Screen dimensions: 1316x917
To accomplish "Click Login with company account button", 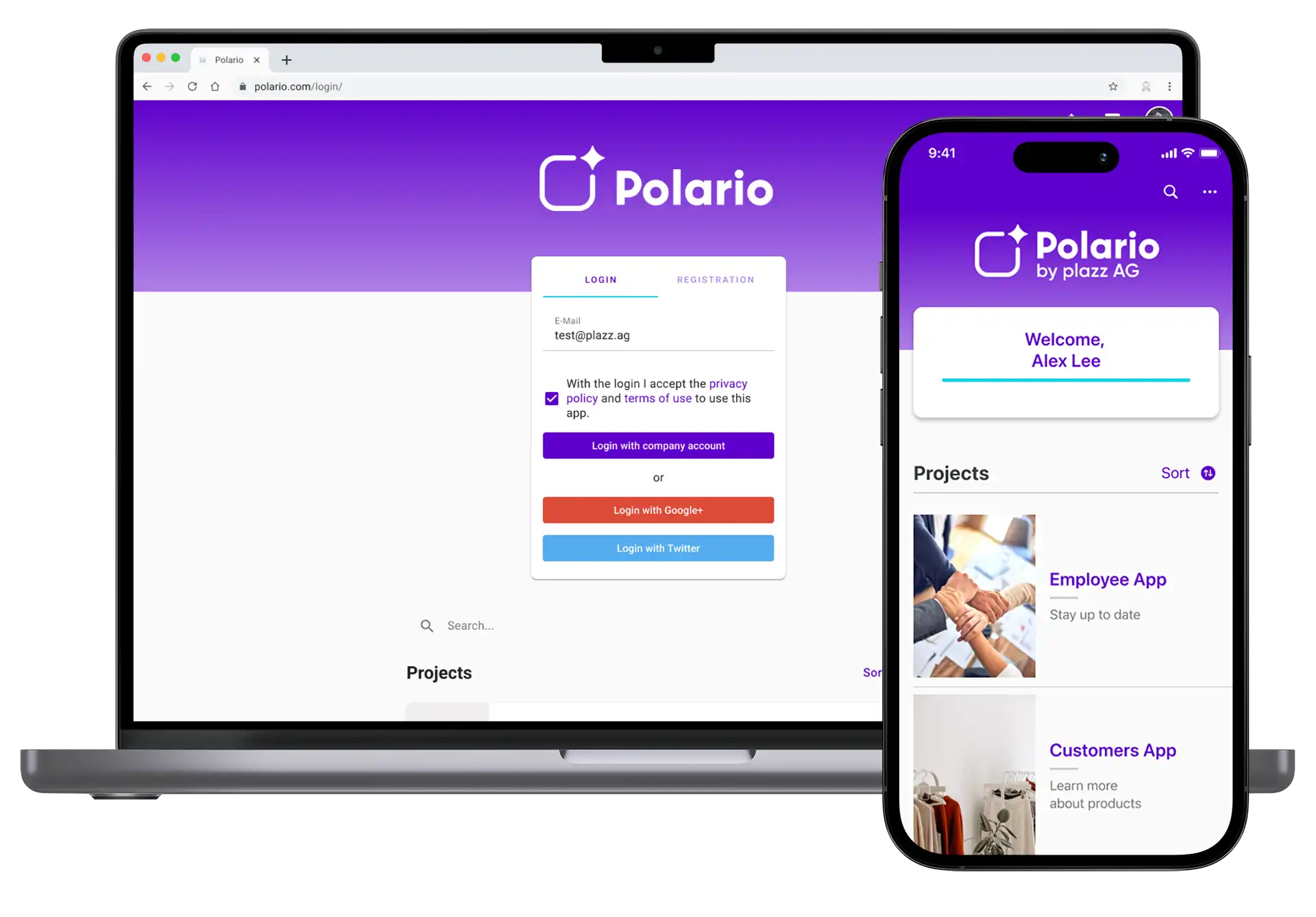I will (x=657, y=445).
